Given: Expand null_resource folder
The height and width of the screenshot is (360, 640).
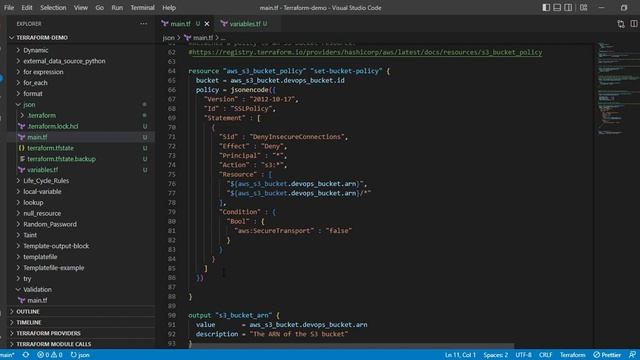Looking at the screenshot, I should [82, 213].
